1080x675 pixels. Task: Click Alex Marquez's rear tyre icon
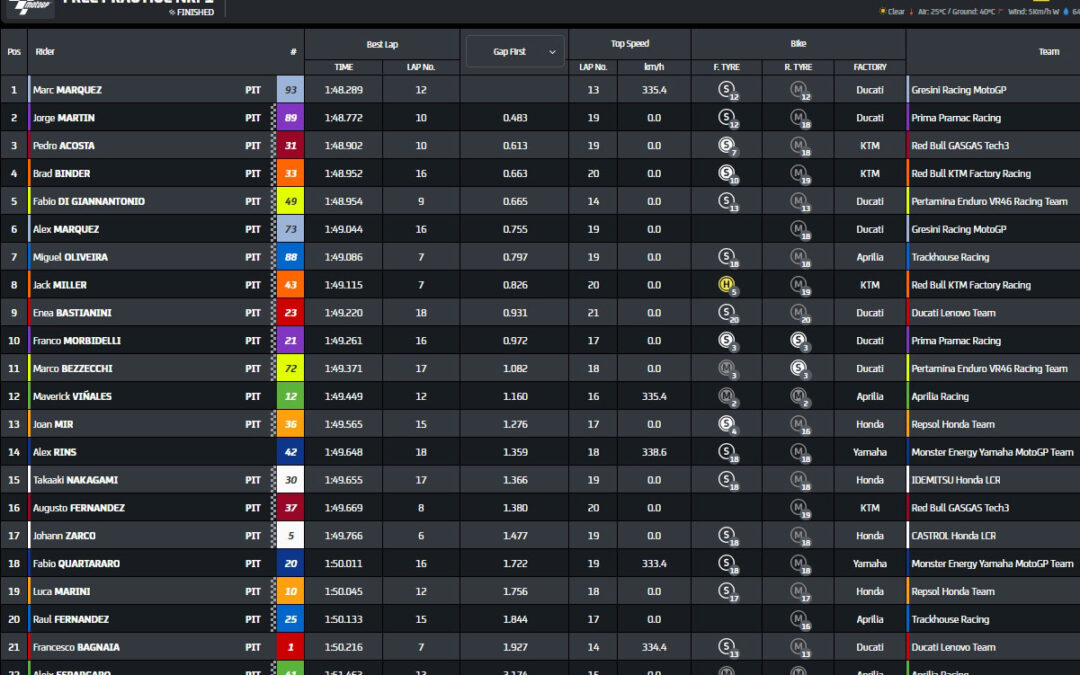(800, 229)
